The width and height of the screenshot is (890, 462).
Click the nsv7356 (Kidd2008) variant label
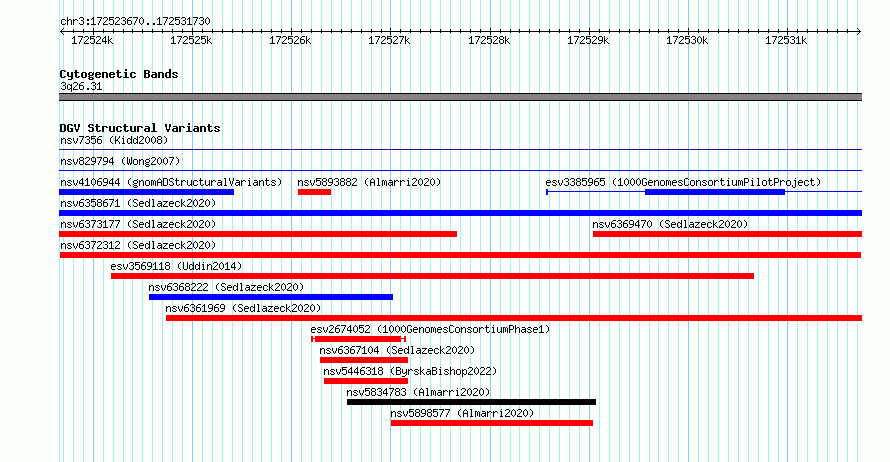point(114,140)
